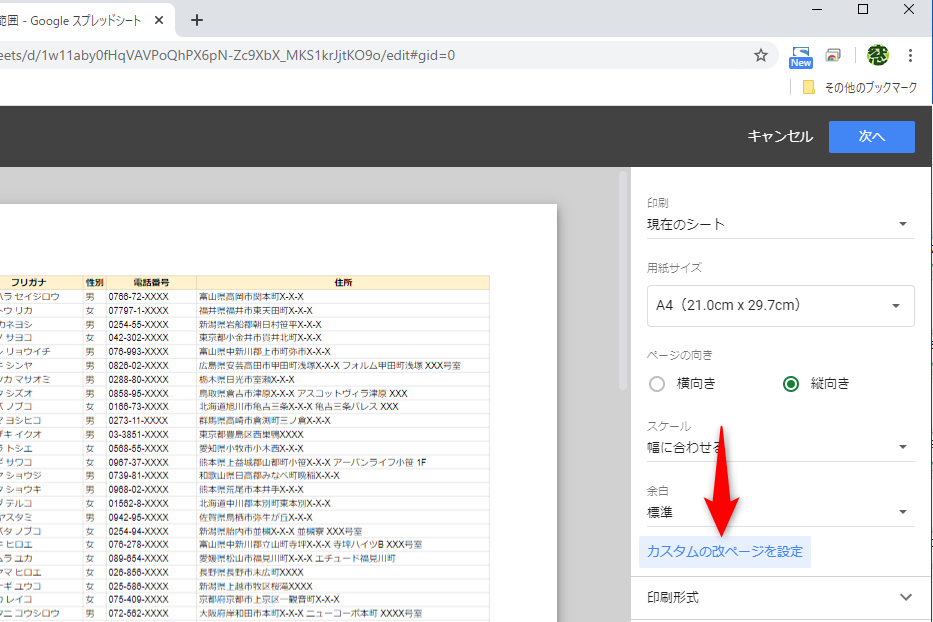Click the 性別 column header in preview
The image size is (933, 622).
pyautogui.click(x=95, y=283)
